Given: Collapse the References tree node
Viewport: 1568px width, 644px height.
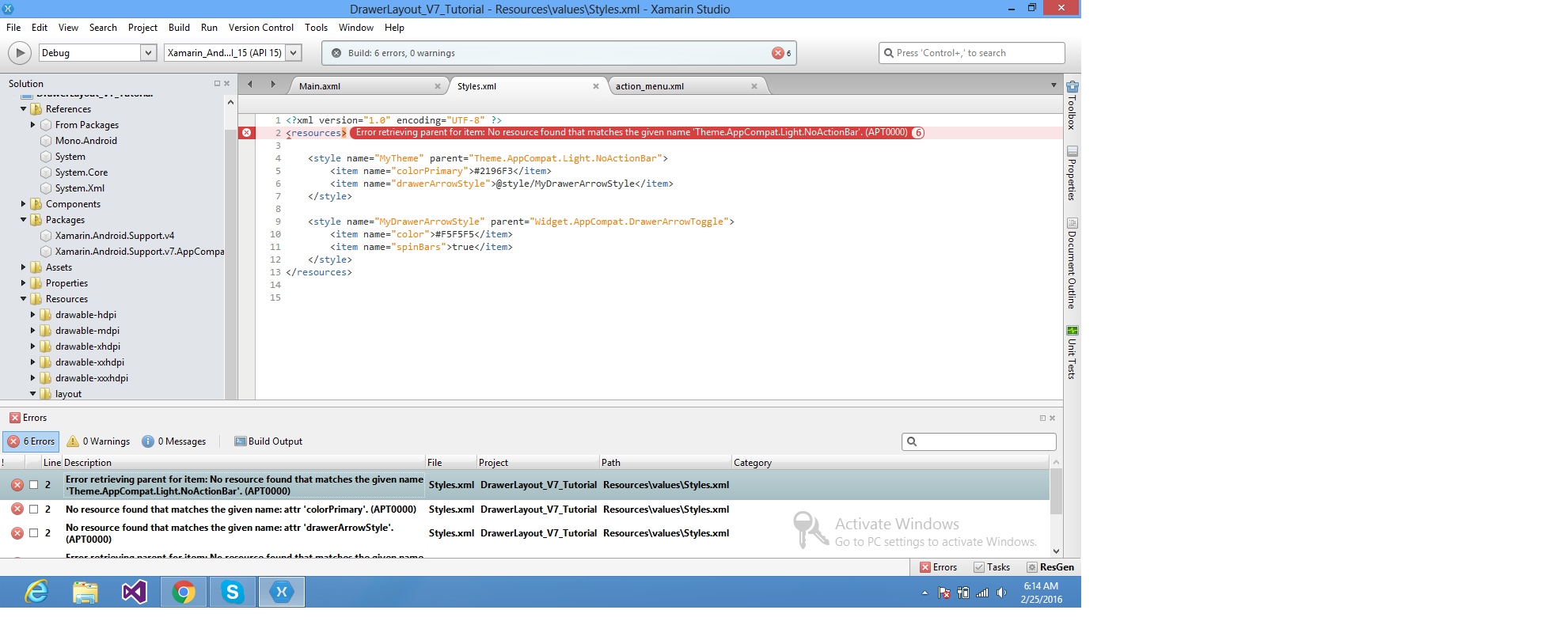Looking at the screenshot, I should click(23, 109).
